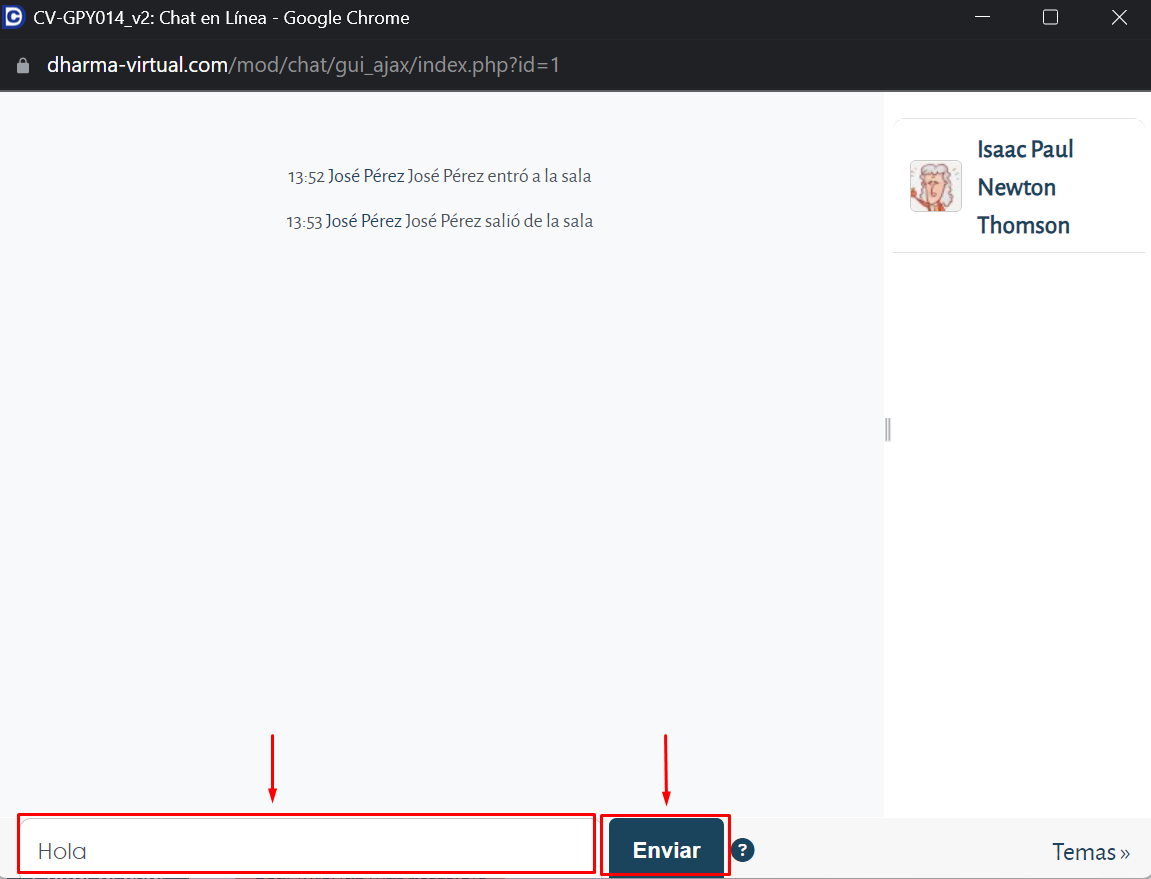Expand the Temas themes menu
Viewport: 1151px width, 879px height.
pos(1090,852)
